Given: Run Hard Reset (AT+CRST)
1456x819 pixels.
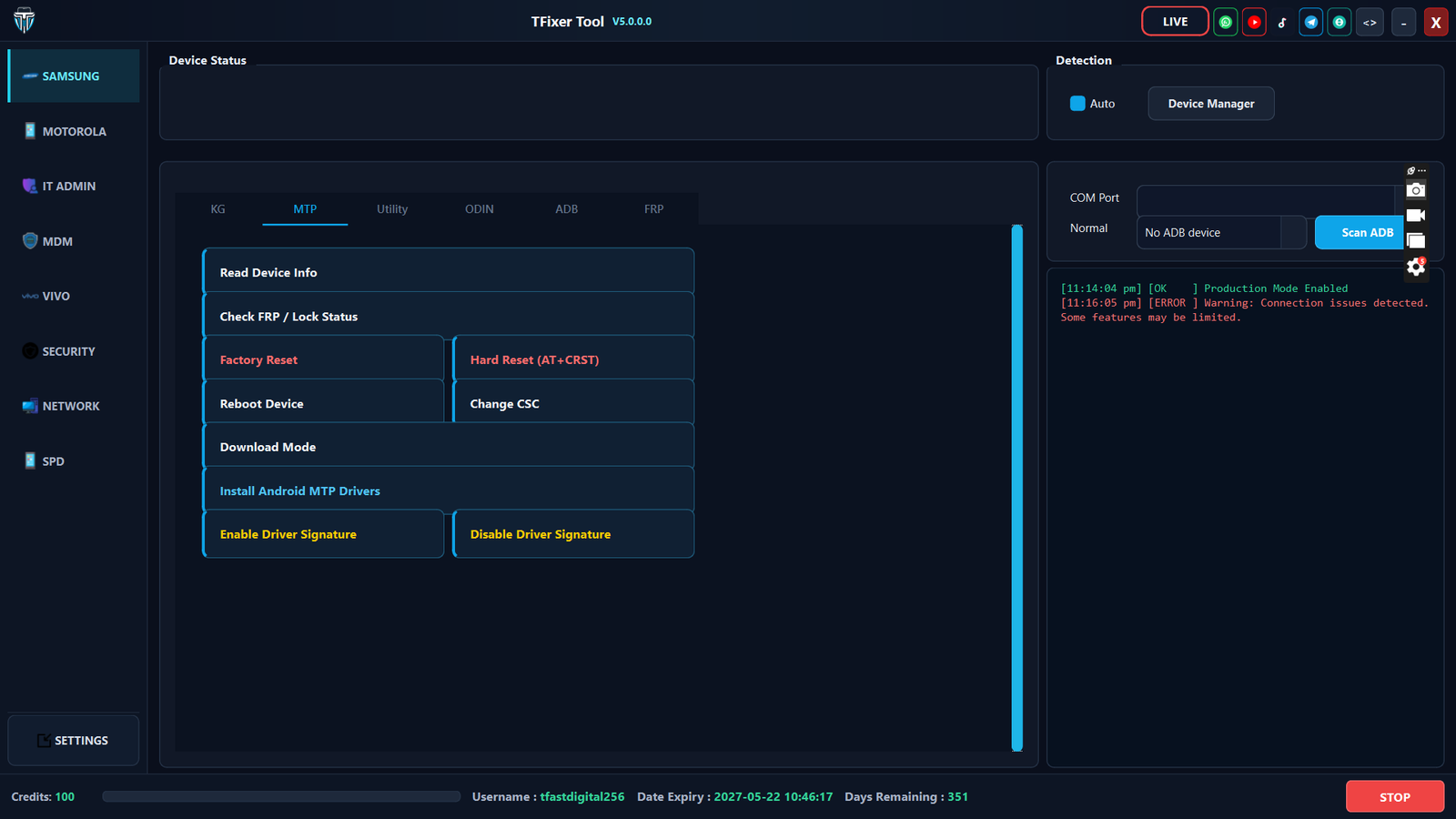Looking at the screenshot, I should tap(573, 359).
